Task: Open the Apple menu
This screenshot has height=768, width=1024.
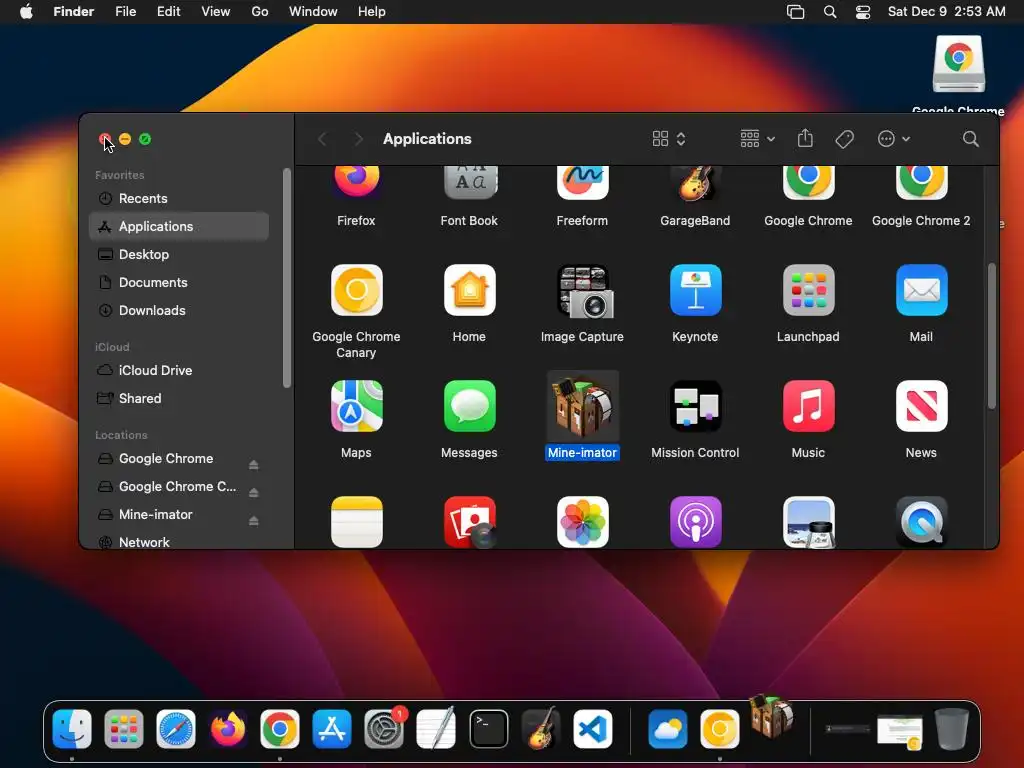Action: (26, 12)
